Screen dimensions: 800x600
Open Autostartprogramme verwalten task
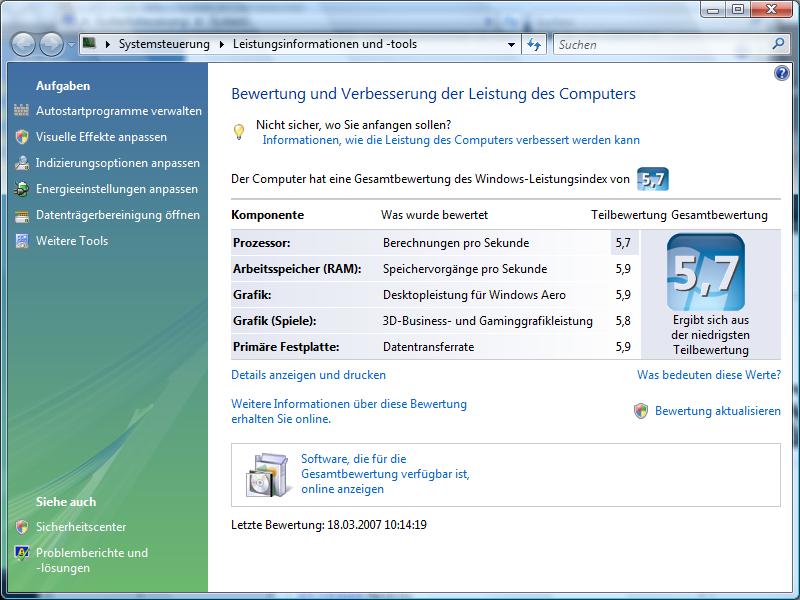click(x=119, y=111)
